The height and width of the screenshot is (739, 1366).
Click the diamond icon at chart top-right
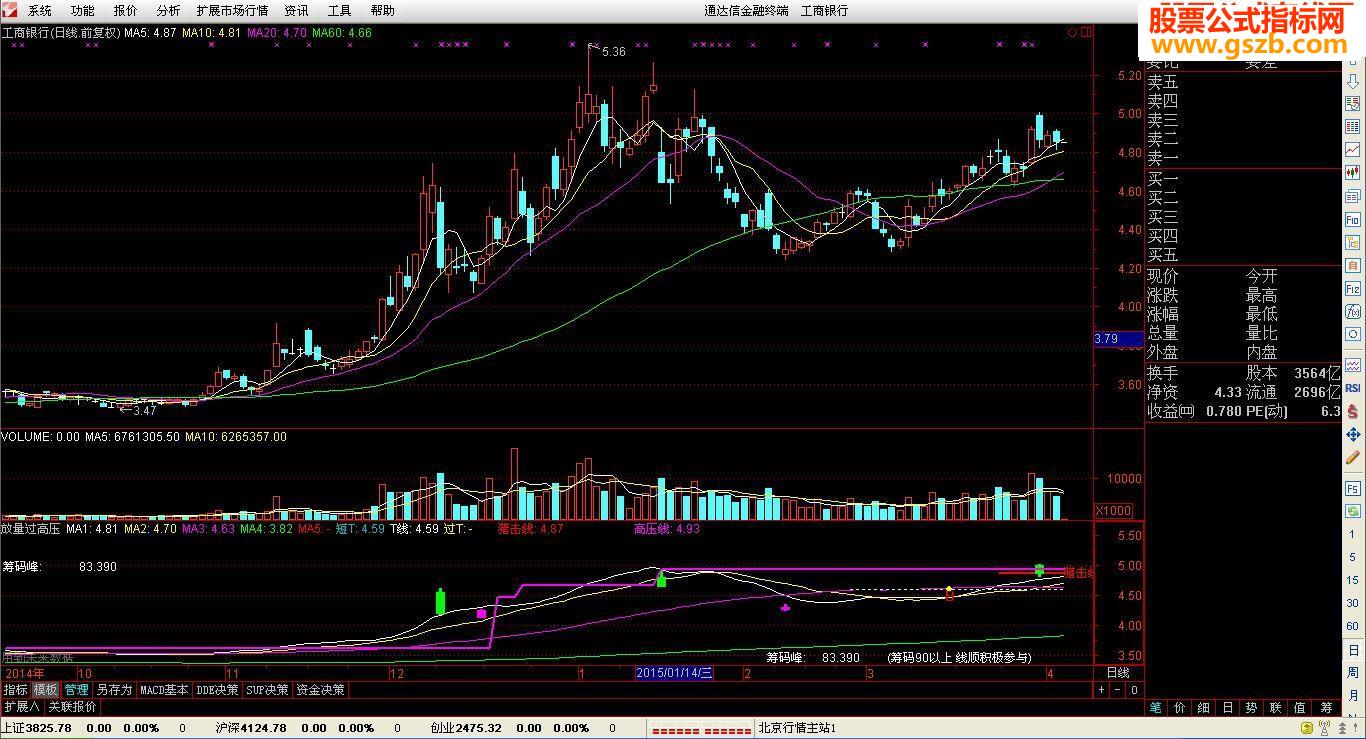click(1072, 32)
